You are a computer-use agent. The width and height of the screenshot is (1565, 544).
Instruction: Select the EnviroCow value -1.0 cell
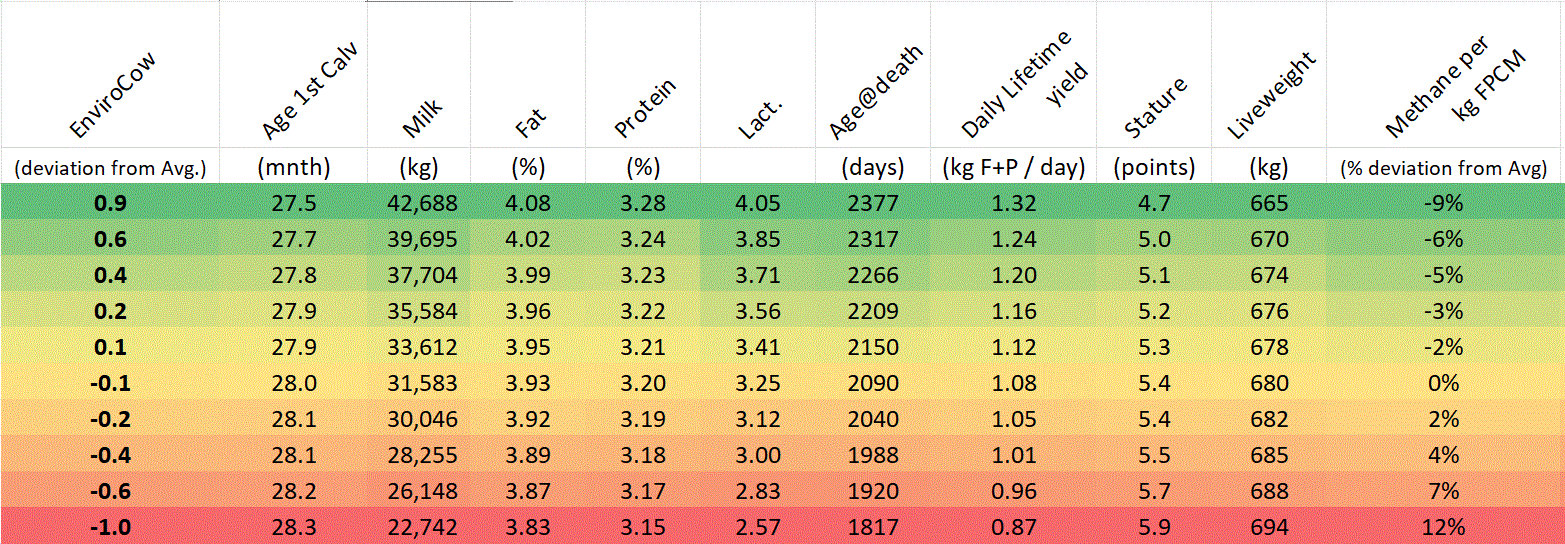(x=110, y=527)
